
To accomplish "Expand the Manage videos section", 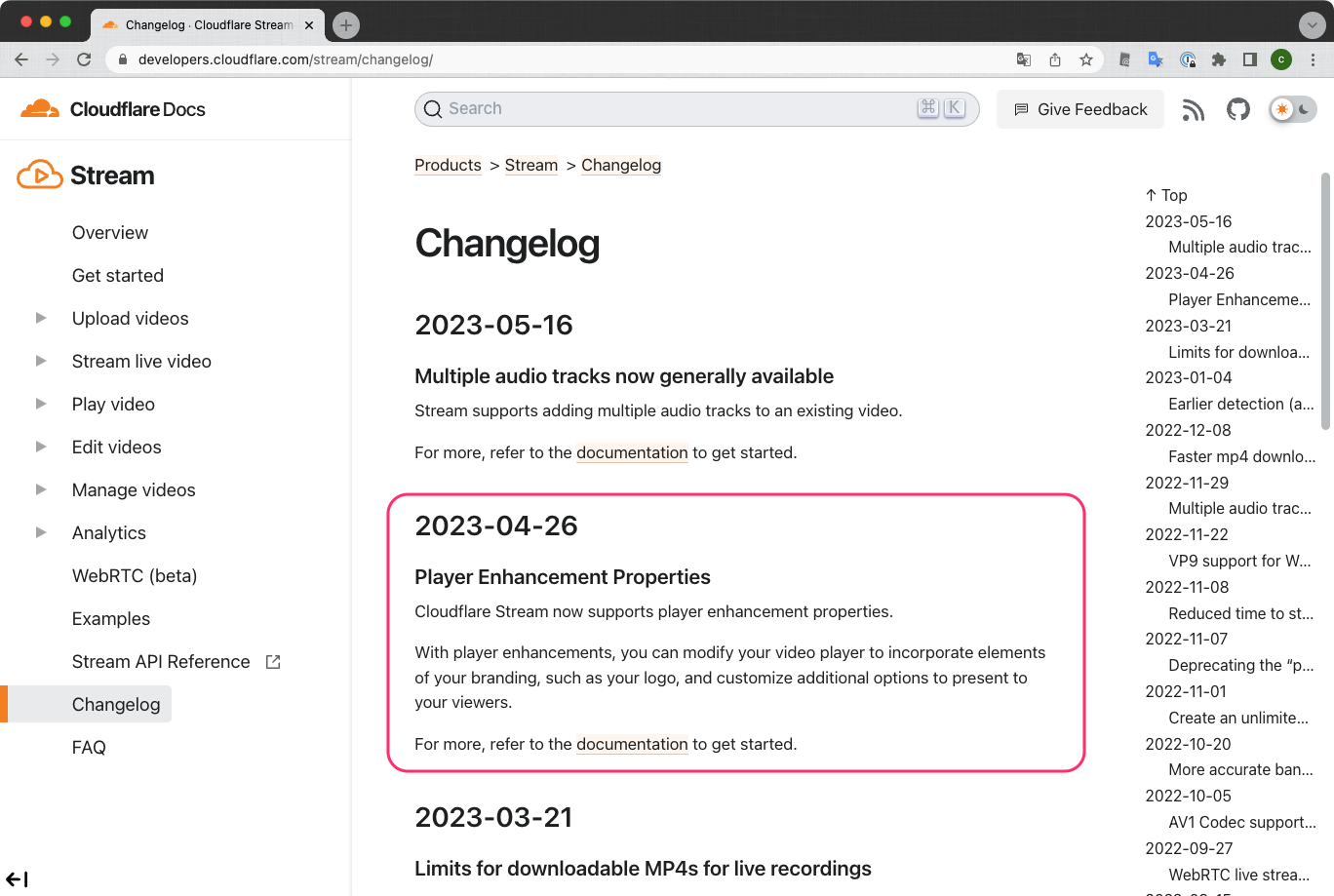I will (40, 489).
